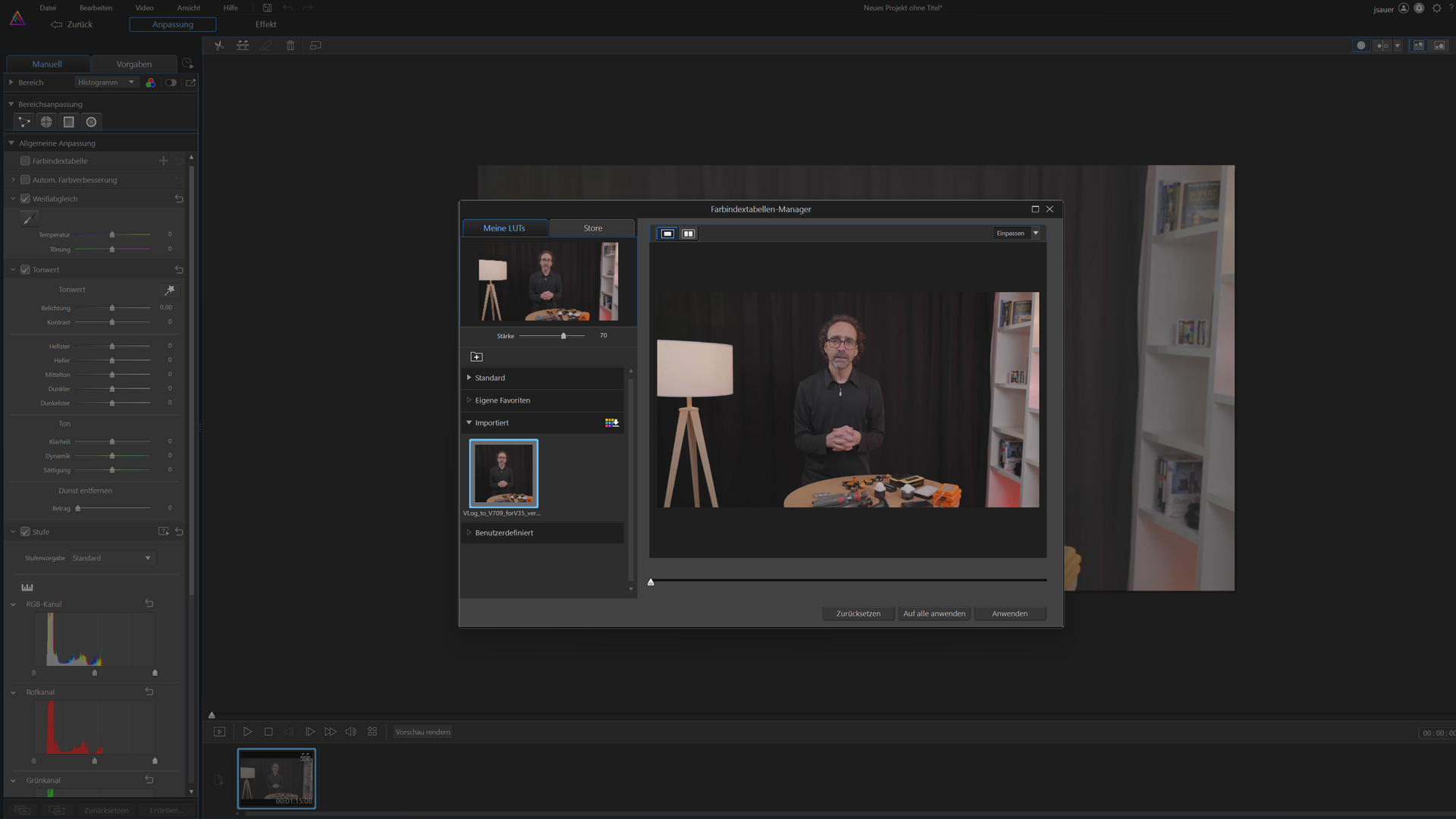Select the circular area adjustment tool

tap(91, 122)
